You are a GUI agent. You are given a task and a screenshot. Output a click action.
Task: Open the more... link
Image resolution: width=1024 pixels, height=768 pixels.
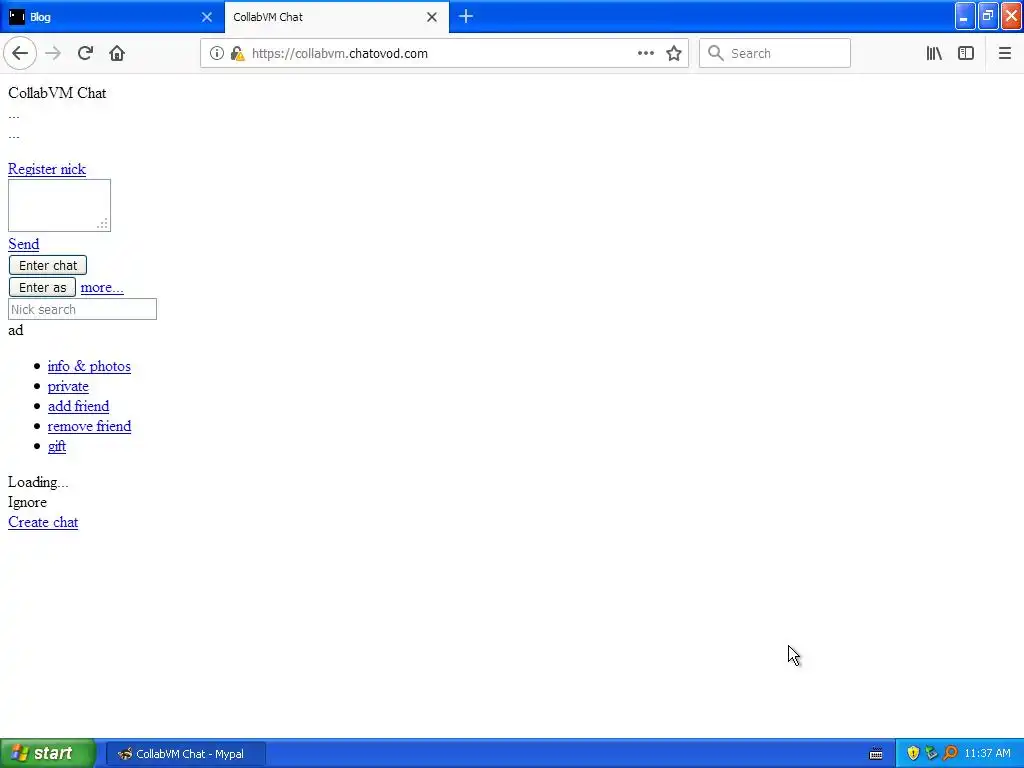point(102,287)
